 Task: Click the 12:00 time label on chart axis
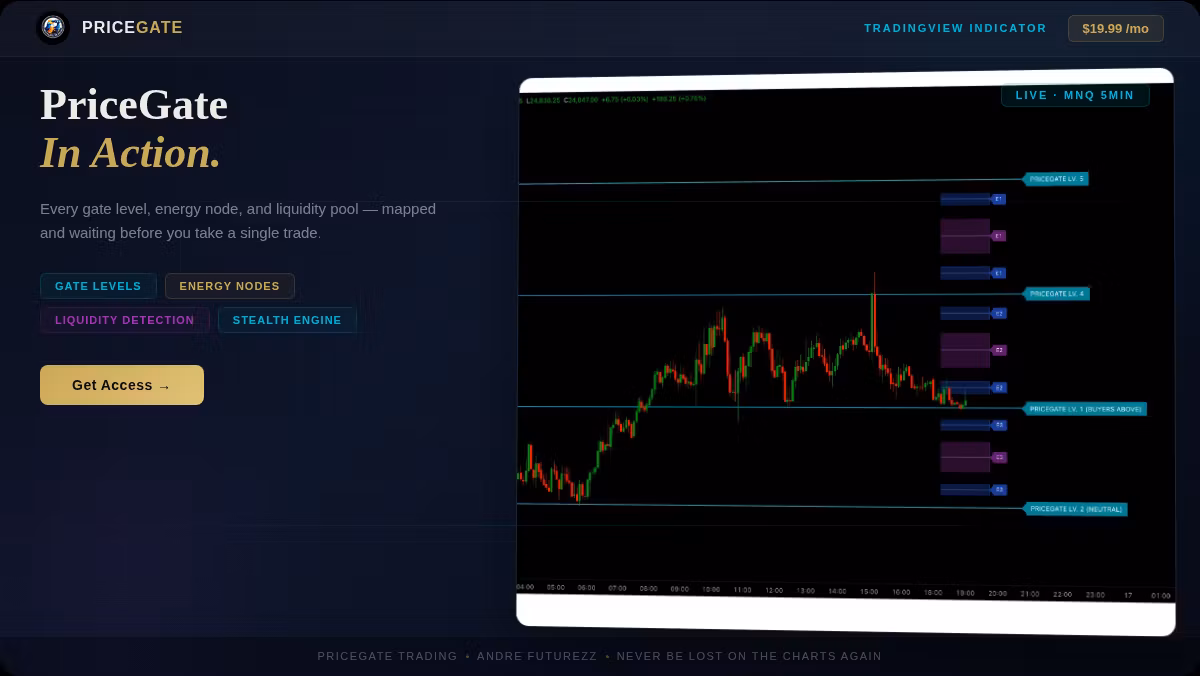click(x=774, y=590)
